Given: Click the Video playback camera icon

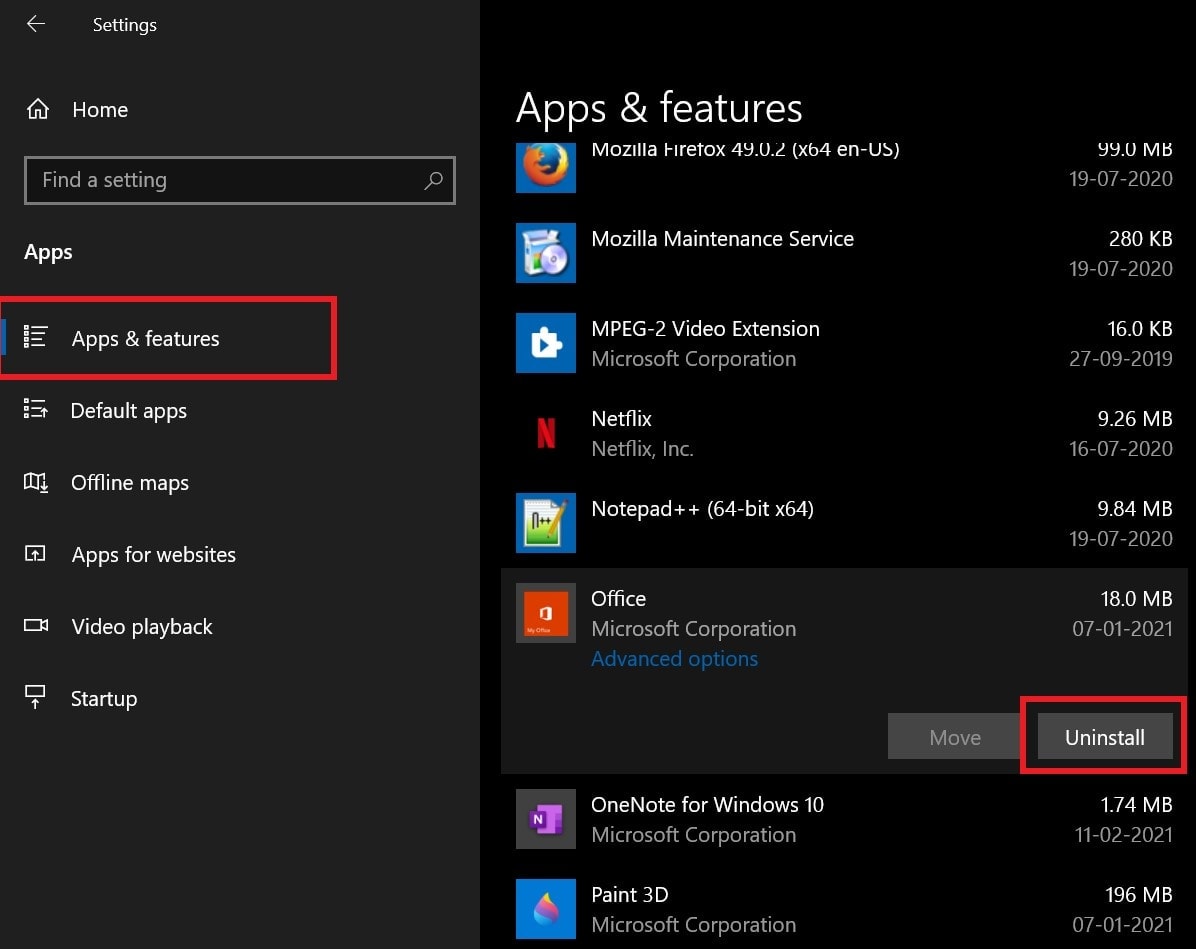Looking at the screenshot, I should [x=36, y=626].
